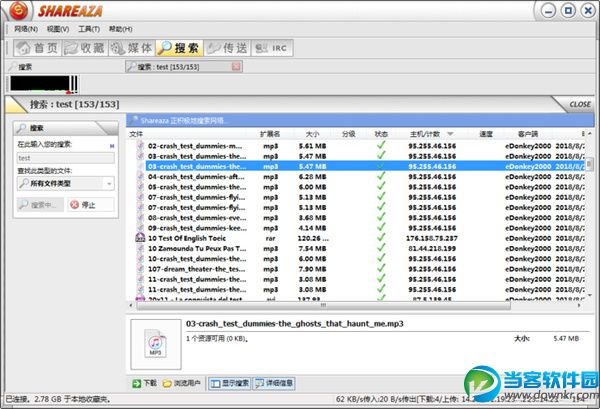This screenshot has height=409, width=600.
Task: Click the 7.90 MB size cell
Action: point(312,269)
